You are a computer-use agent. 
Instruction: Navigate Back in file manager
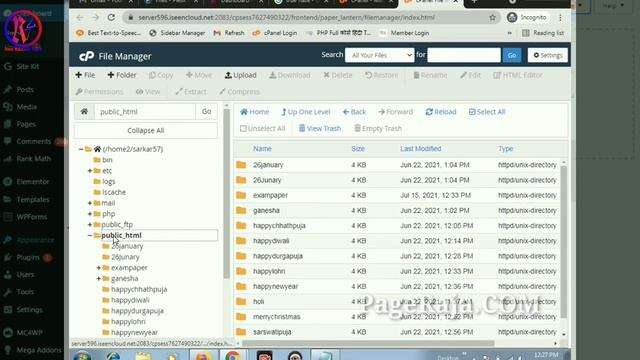354,112
